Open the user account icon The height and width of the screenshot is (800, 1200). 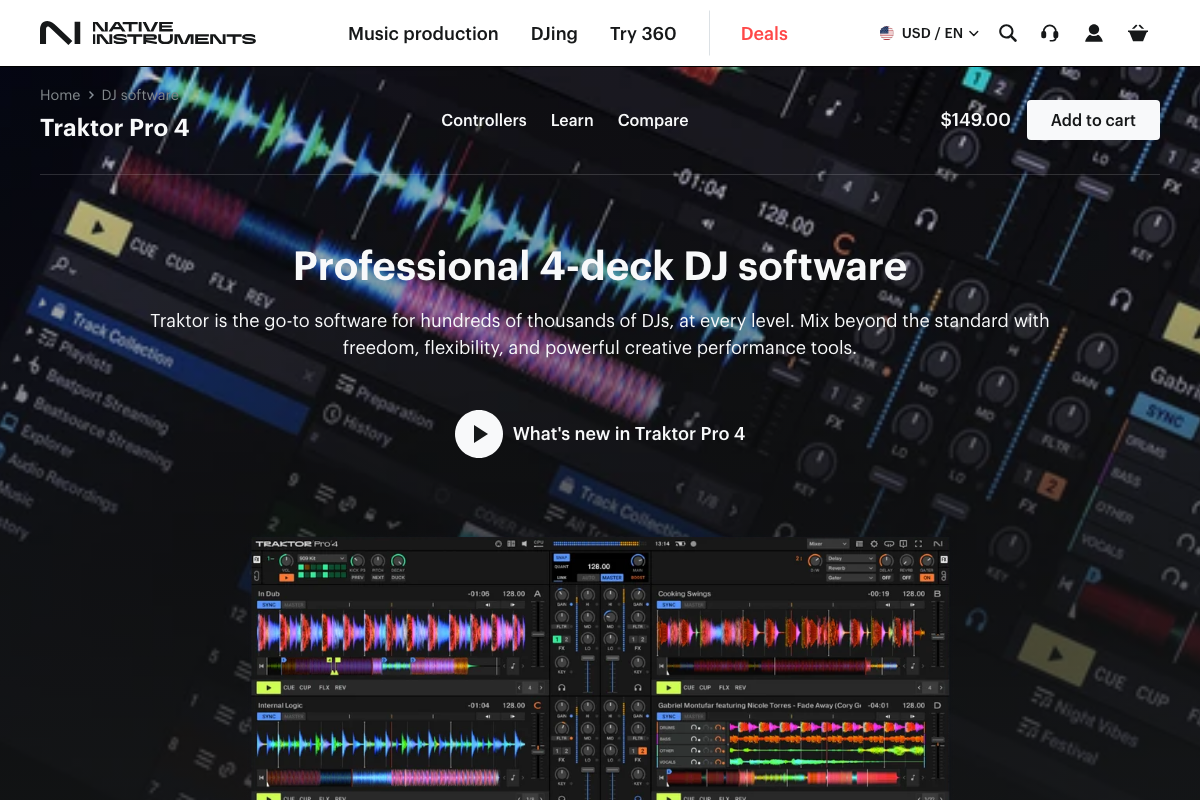1094,33
